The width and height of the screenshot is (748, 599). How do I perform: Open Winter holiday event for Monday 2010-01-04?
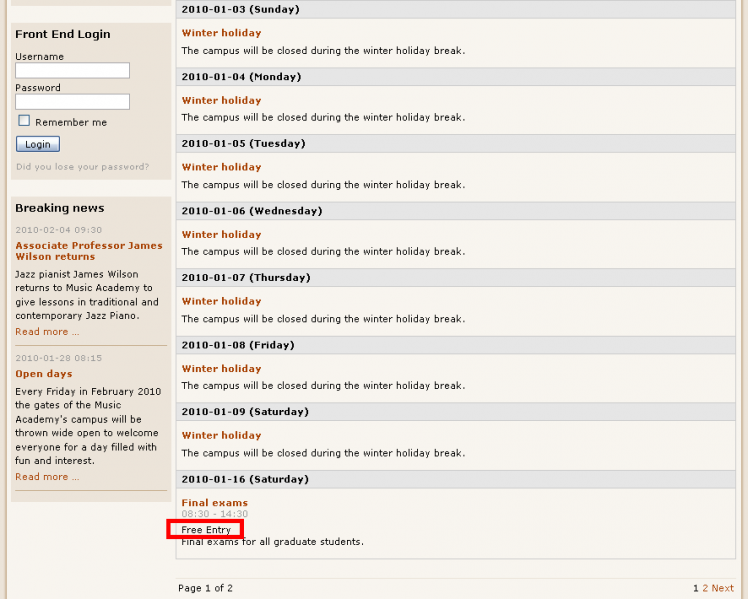click(x=221, y=100)
